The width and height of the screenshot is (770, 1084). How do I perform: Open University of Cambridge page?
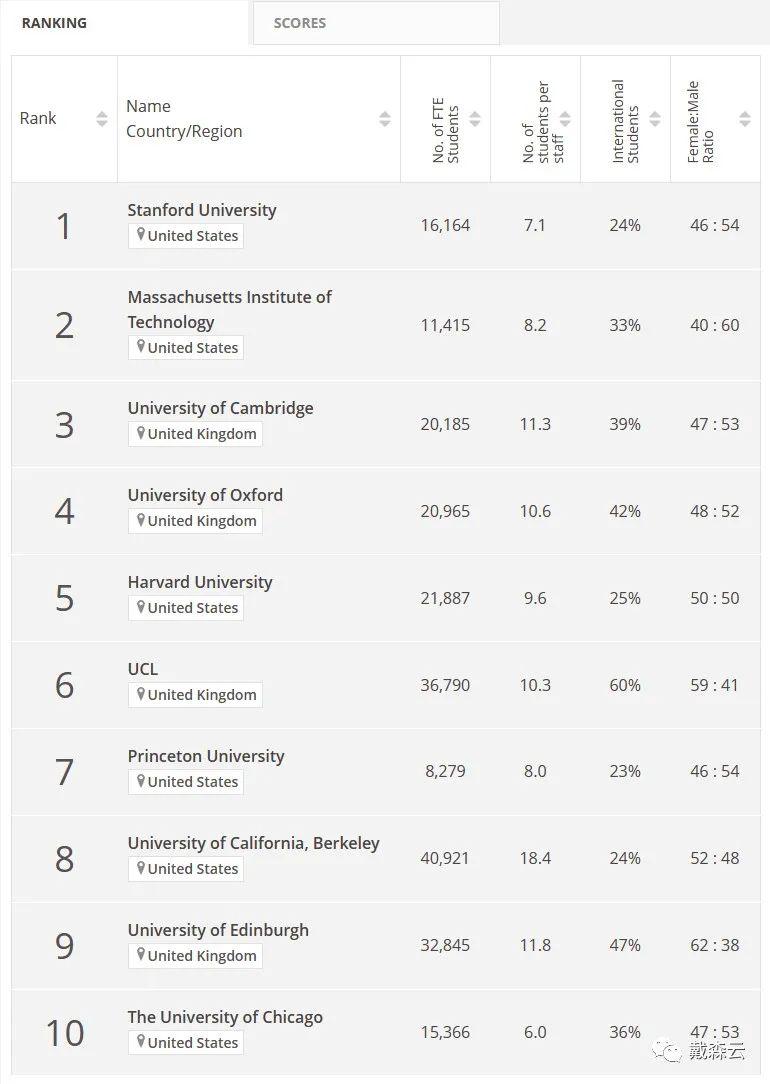click(220, 408)
